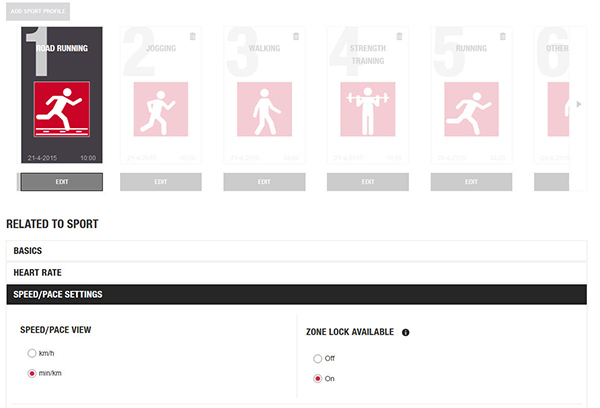Click trash icon on Walking profile
The height and width of the screenshot is (408, 600).
click(295, 37)
